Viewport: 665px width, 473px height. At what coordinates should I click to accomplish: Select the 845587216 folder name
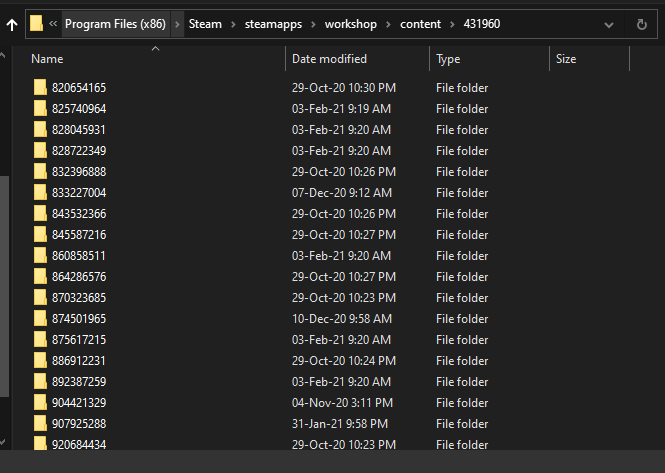click(x=79, y=235)
